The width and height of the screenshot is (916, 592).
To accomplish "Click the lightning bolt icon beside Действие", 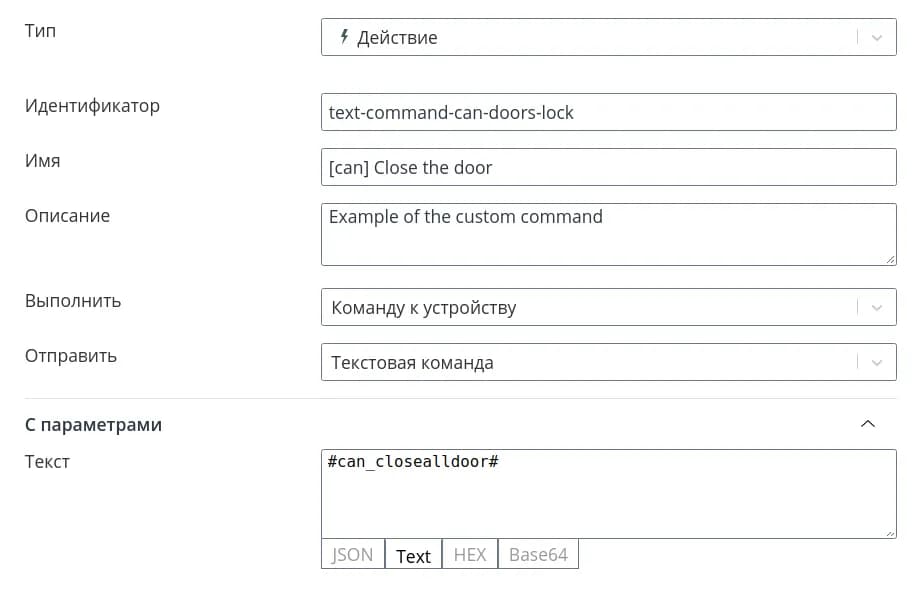I will click(345, 37).
